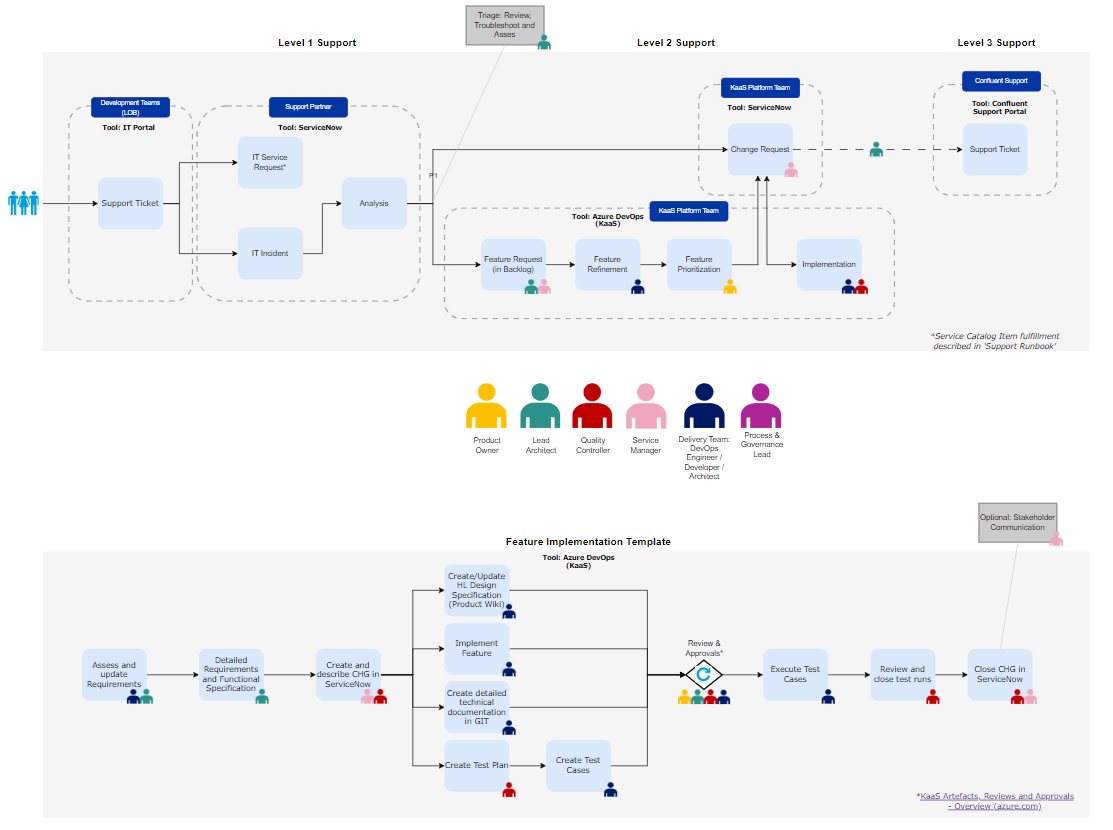Select the teal person icon on Detailed Requirements box
This screenshot has height=830, width=1113.
tap(262, 697)
